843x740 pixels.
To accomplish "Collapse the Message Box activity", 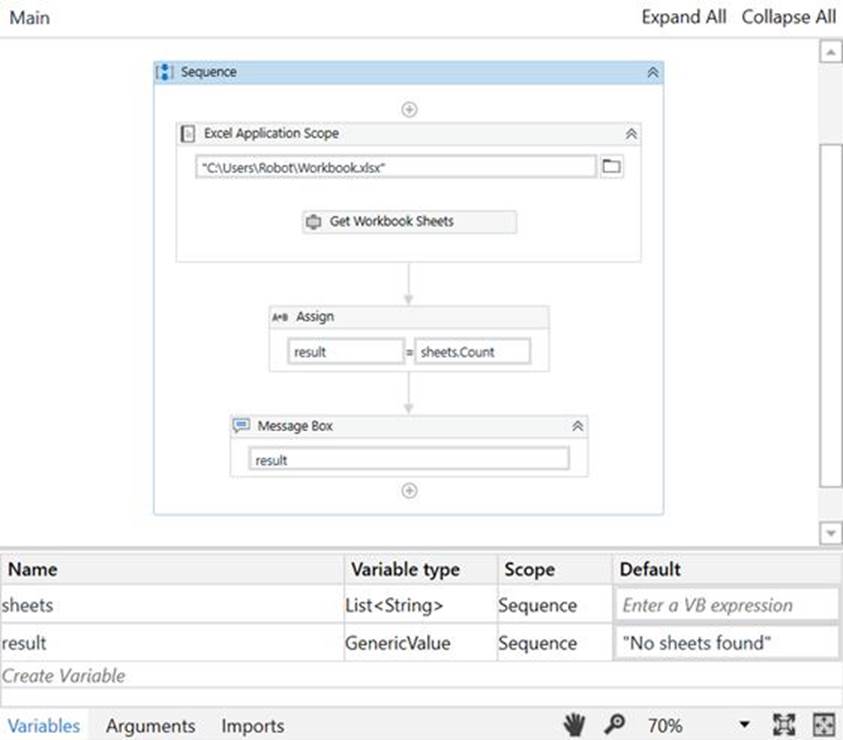I will (577, 426).
